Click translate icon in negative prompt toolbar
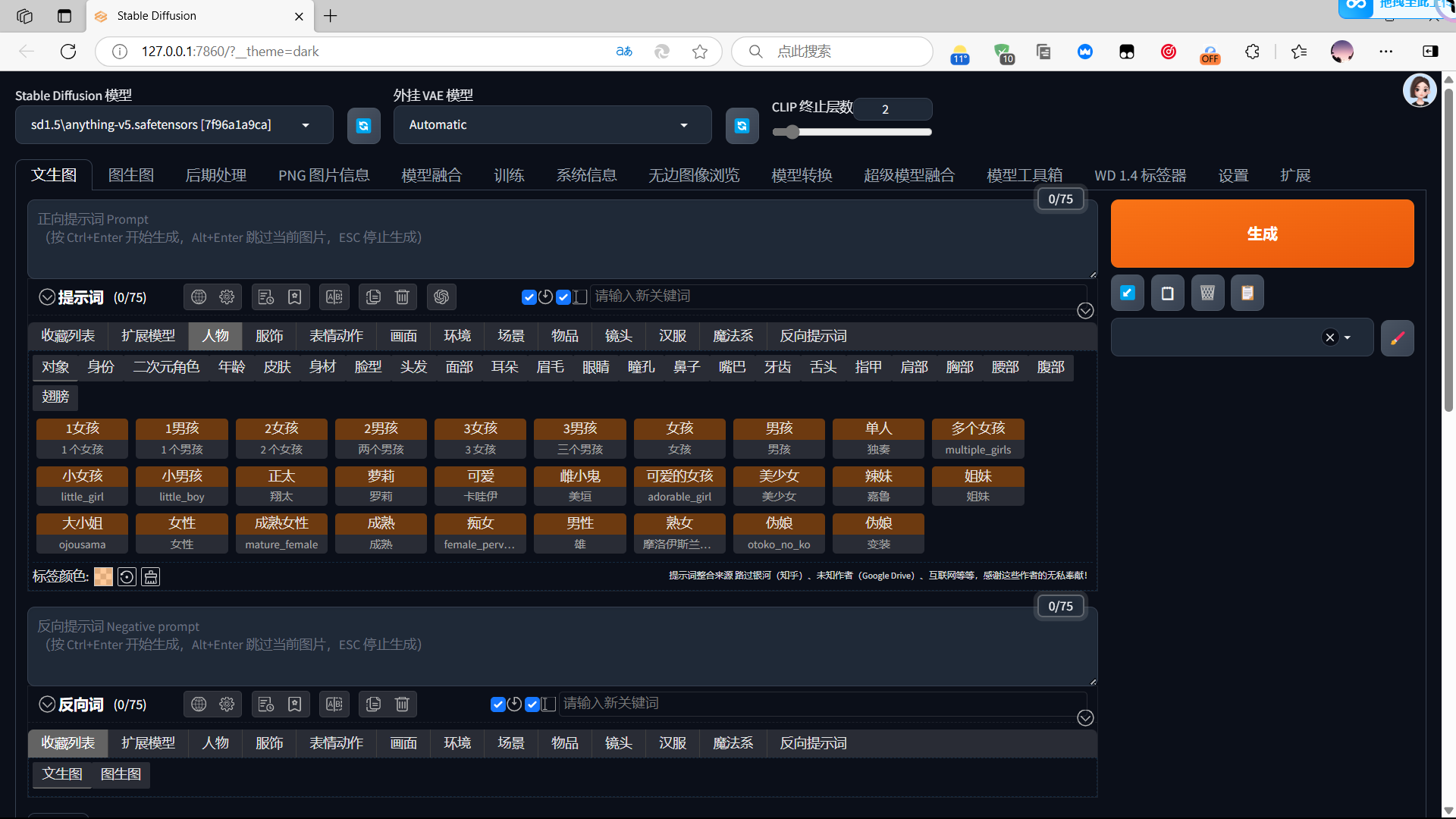 (x=334, y=704)
